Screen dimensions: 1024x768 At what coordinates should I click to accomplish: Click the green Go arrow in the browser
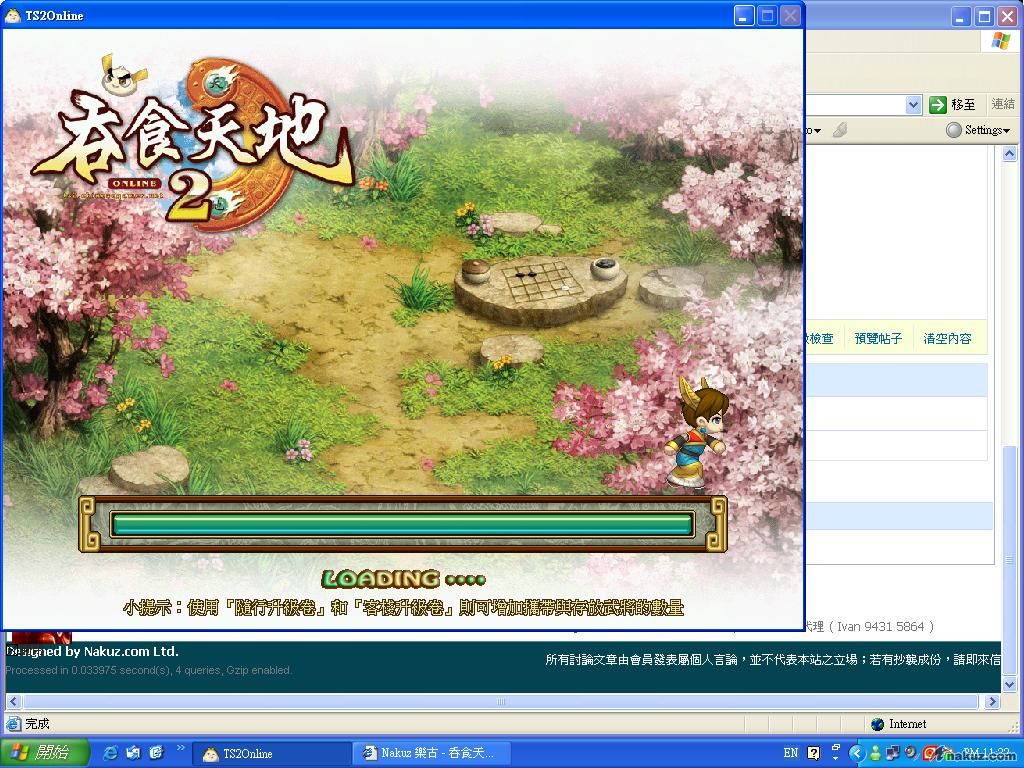(938, 104)
